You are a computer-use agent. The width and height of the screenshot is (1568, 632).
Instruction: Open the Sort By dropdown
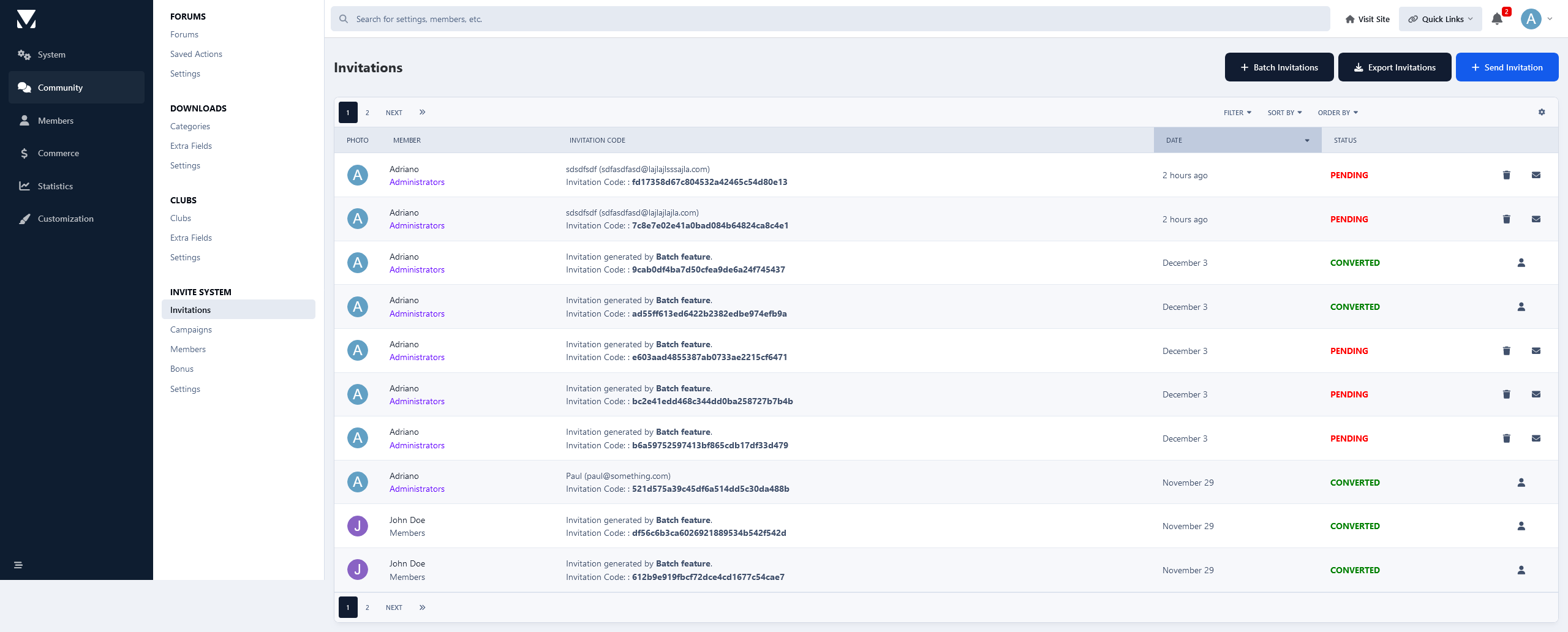(x=1284, y=112)
